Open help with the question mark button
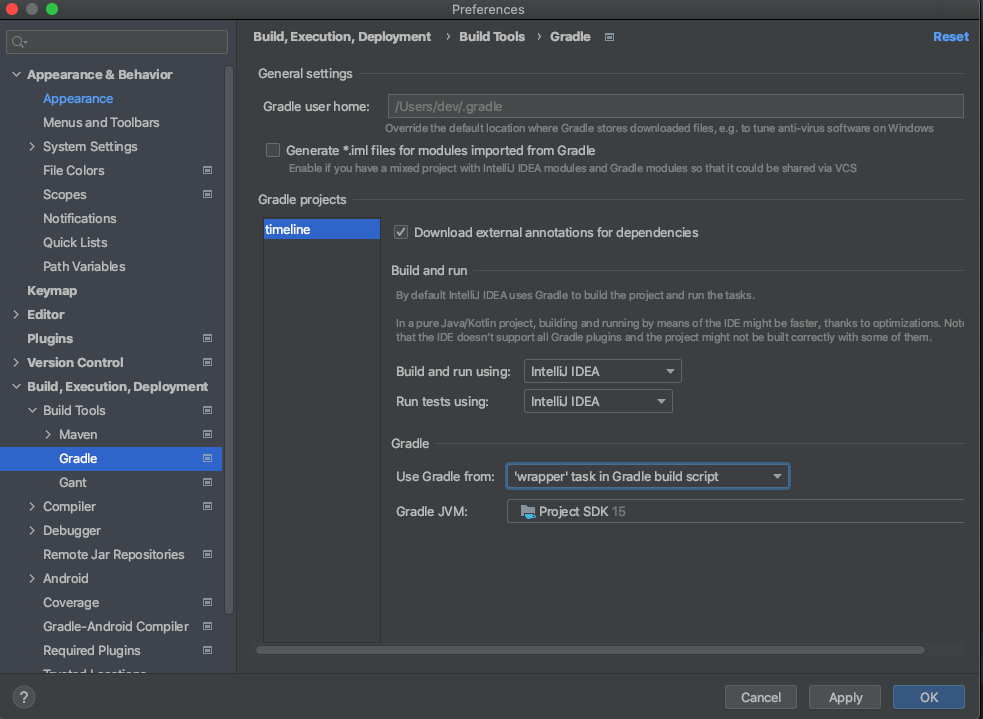This screenshot has width=983, height=719. point(24,697)
